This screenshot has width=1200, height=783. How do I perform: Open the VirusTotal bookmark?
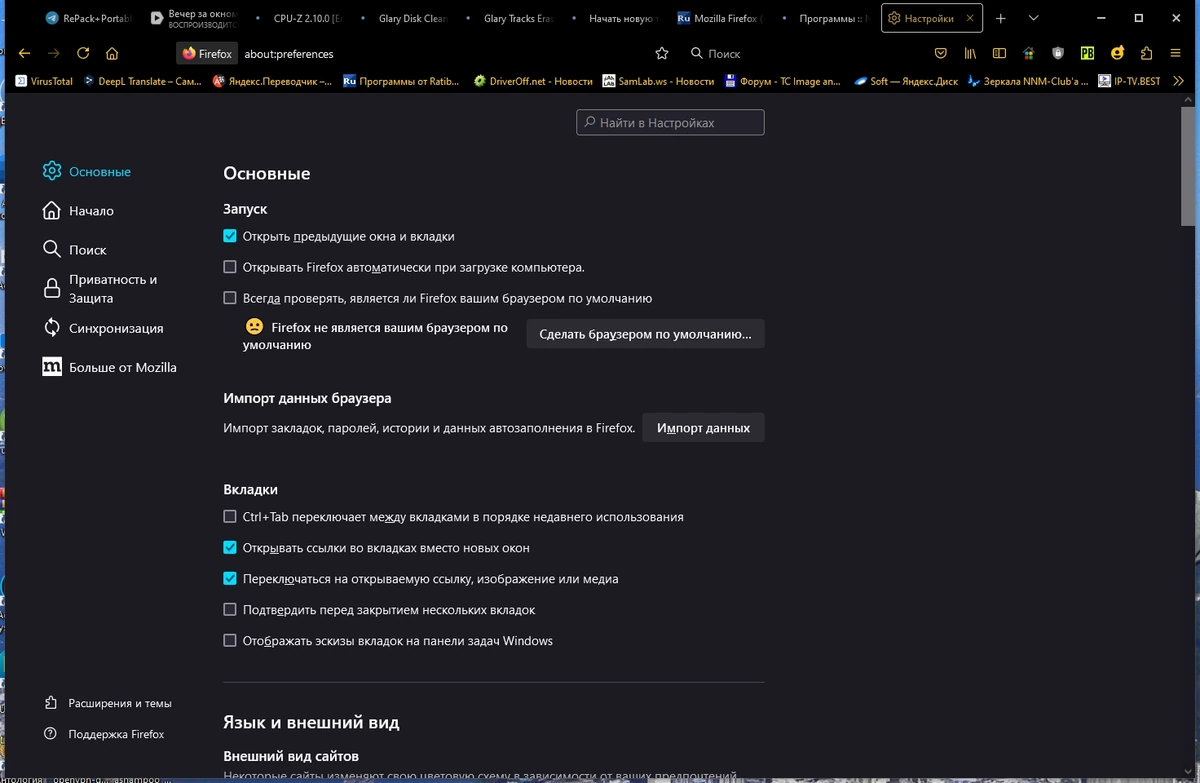click(x=44, y=81)
